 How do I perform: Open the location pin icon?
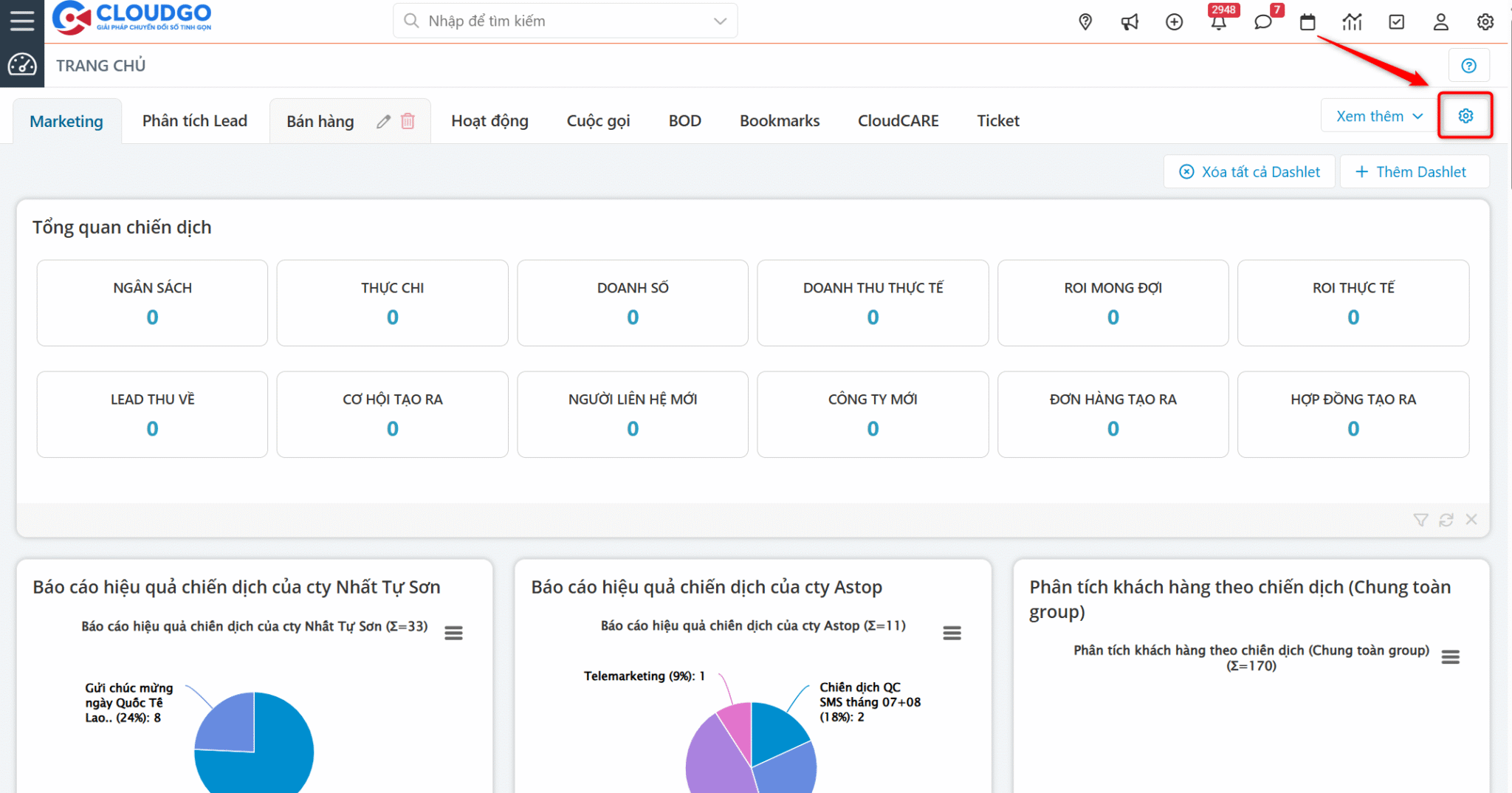(x=1085, y=21)
